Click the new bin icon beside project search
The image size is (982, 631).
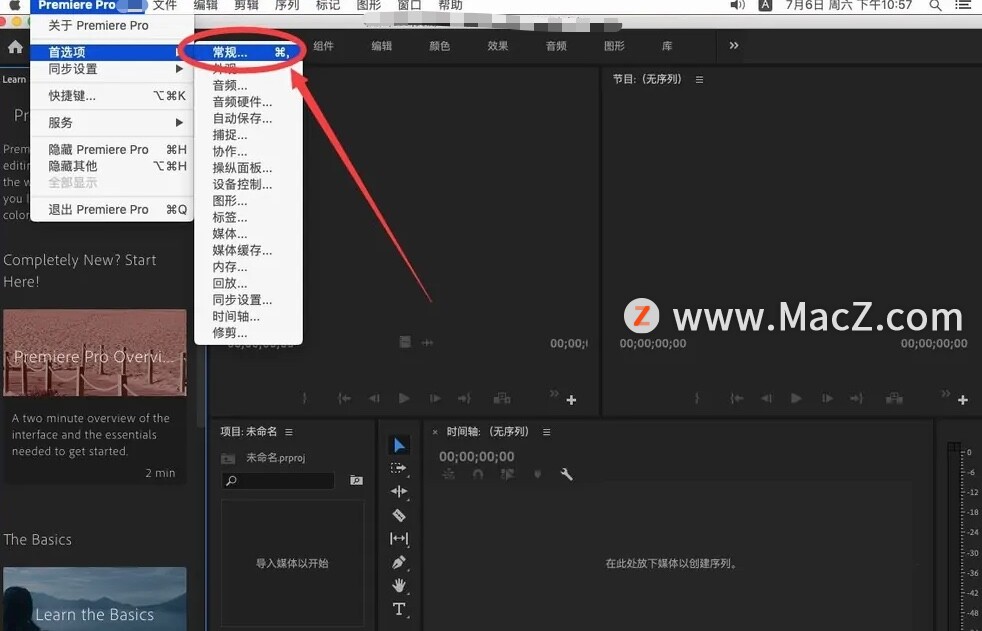[356, 480]
